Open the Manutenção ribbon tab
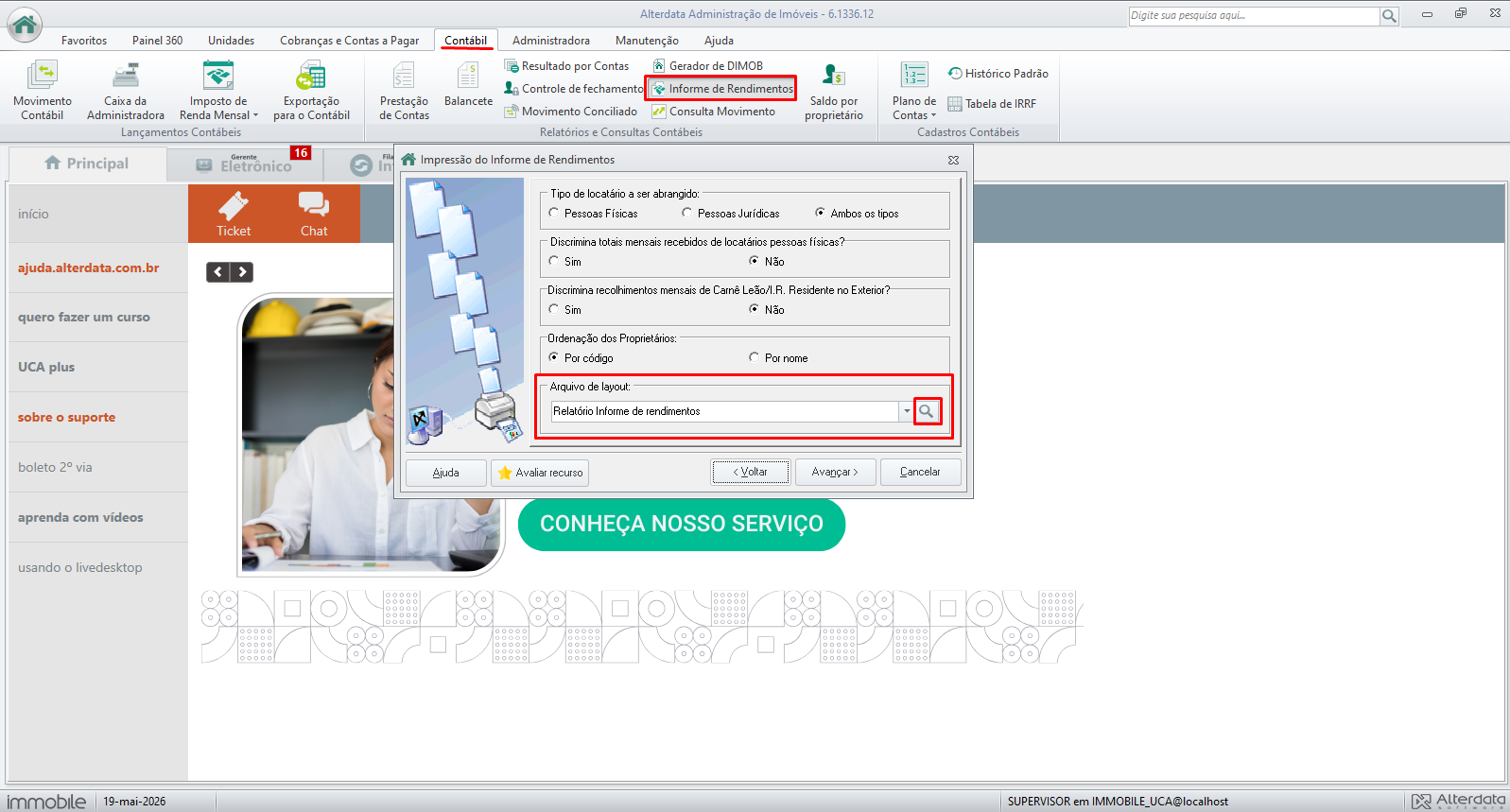Image resolution: width=1510 pixels, height=812 pixels. coord(647,41)
